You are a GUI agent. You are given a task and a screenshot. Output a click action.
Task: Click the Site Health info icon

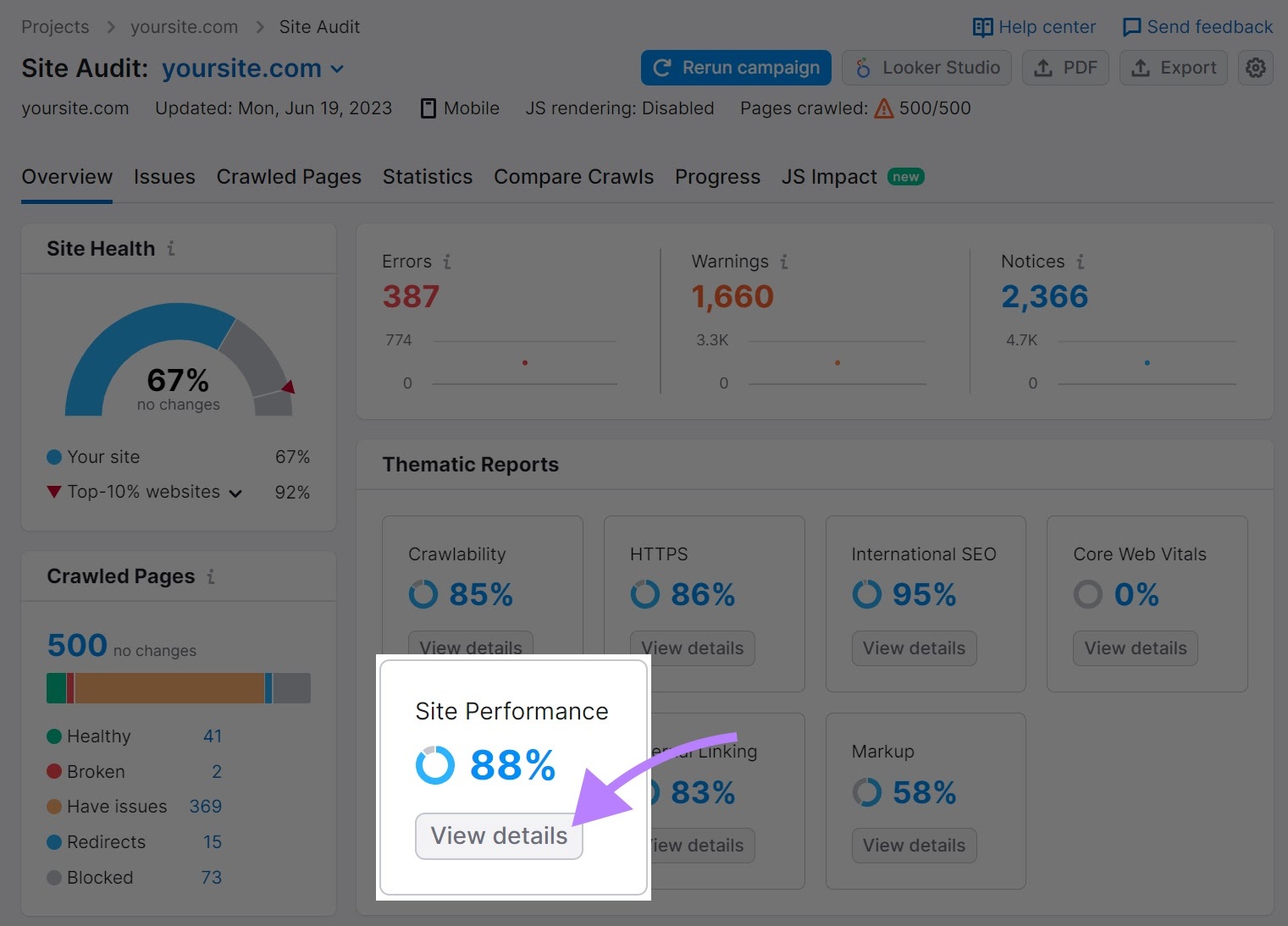click(x=172, y=248)
